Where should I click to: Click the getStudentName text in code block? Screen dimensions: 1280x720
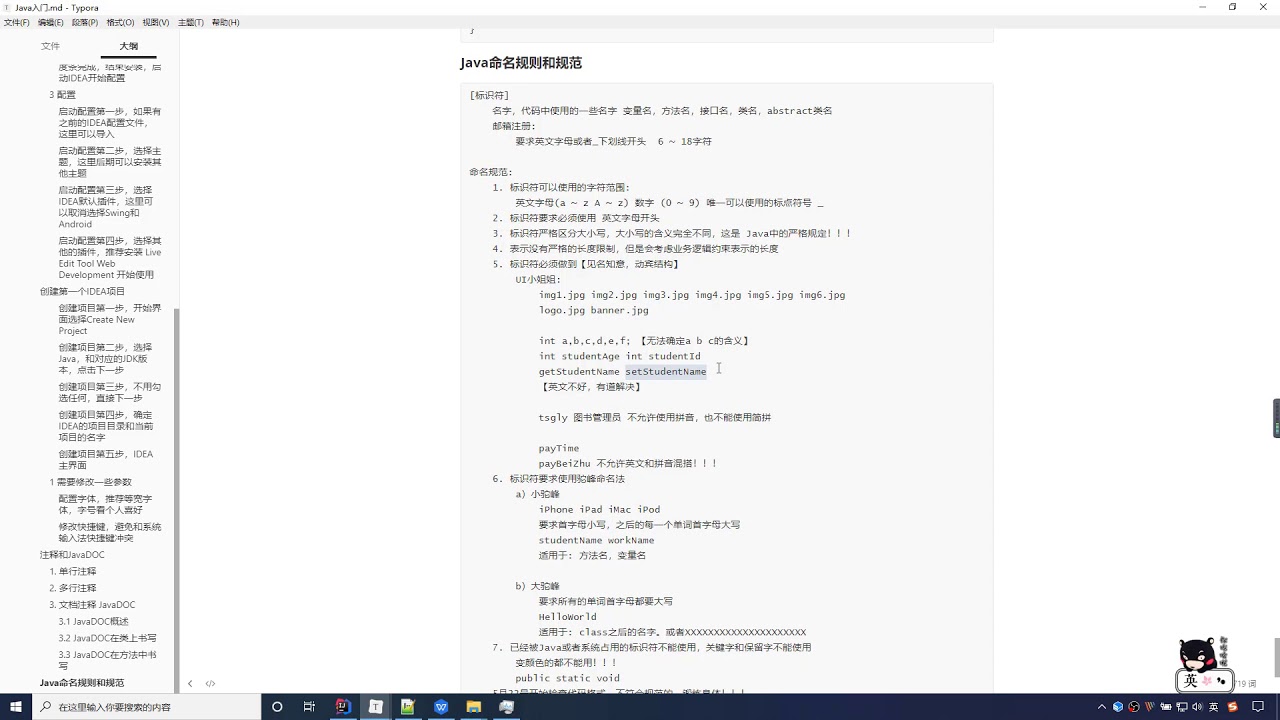[x=579, y=371]
